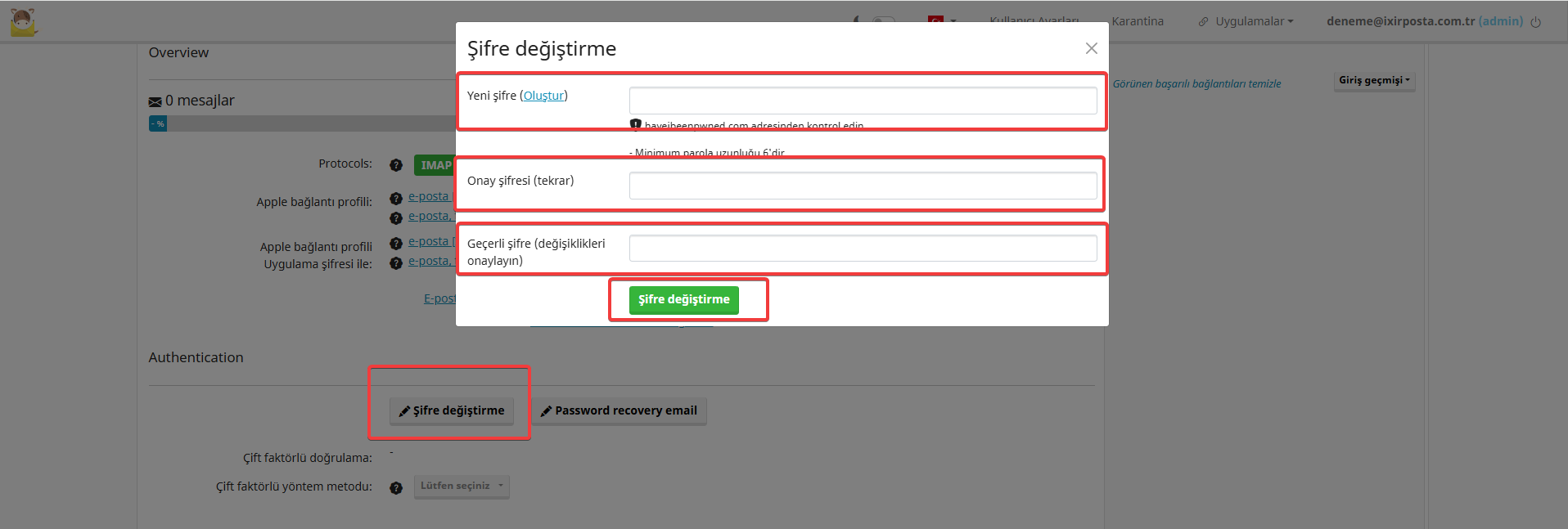Close the Şifre değiştirme dialog
Viewport: 1568px width, 529px height.
click(x=1091, y=48)
